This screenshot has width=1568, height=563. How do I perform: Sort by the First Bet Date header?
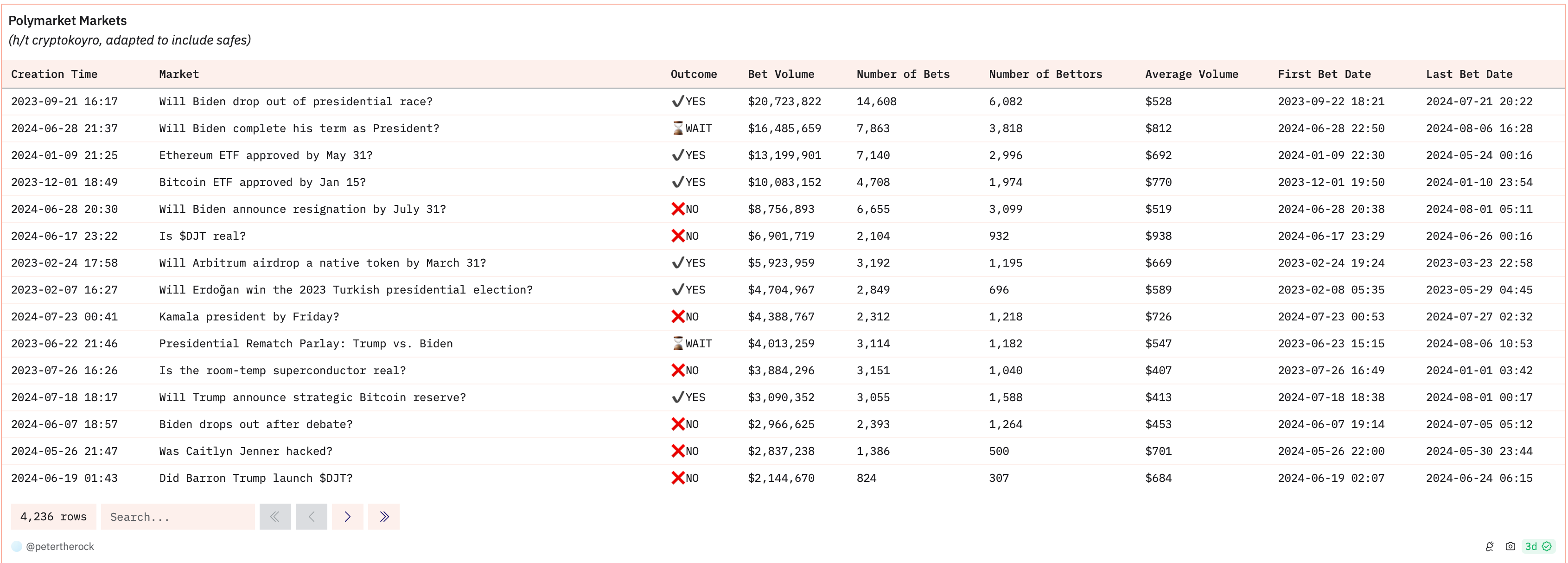[x=1325, y=74]
